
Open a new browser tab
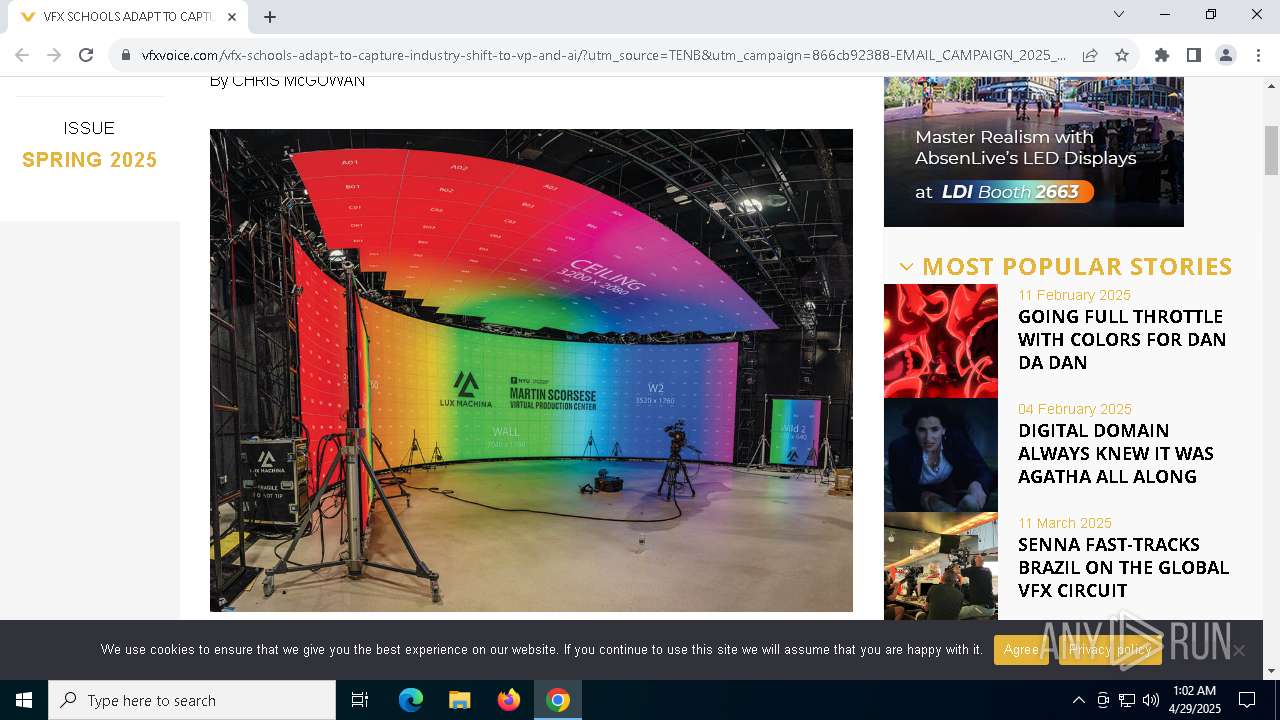pos(270,16)
